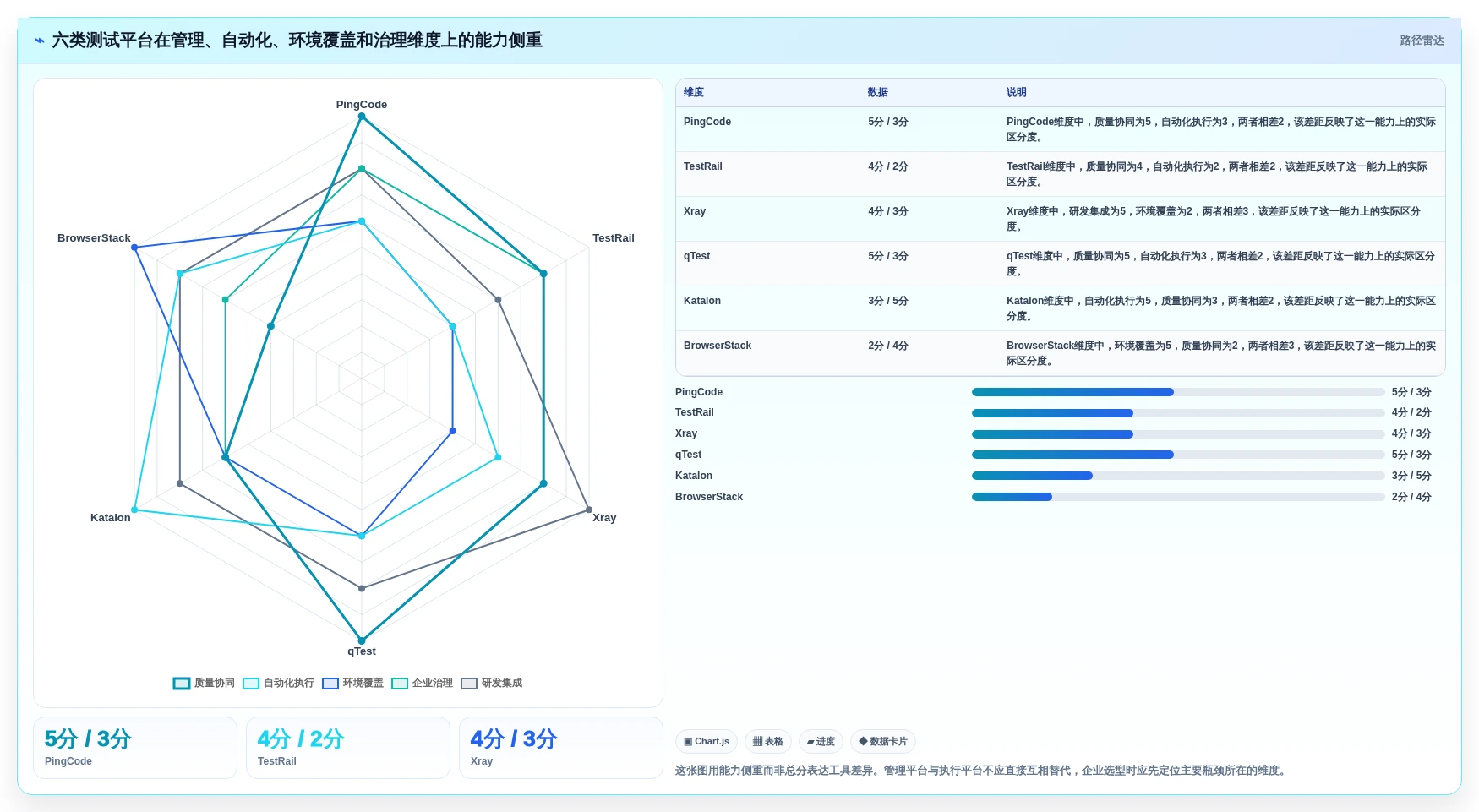Screen dimensions: 1479x812
Task: Click the 自动化执行 data point at Katalon vertex
Action: (x=134, y=510)
